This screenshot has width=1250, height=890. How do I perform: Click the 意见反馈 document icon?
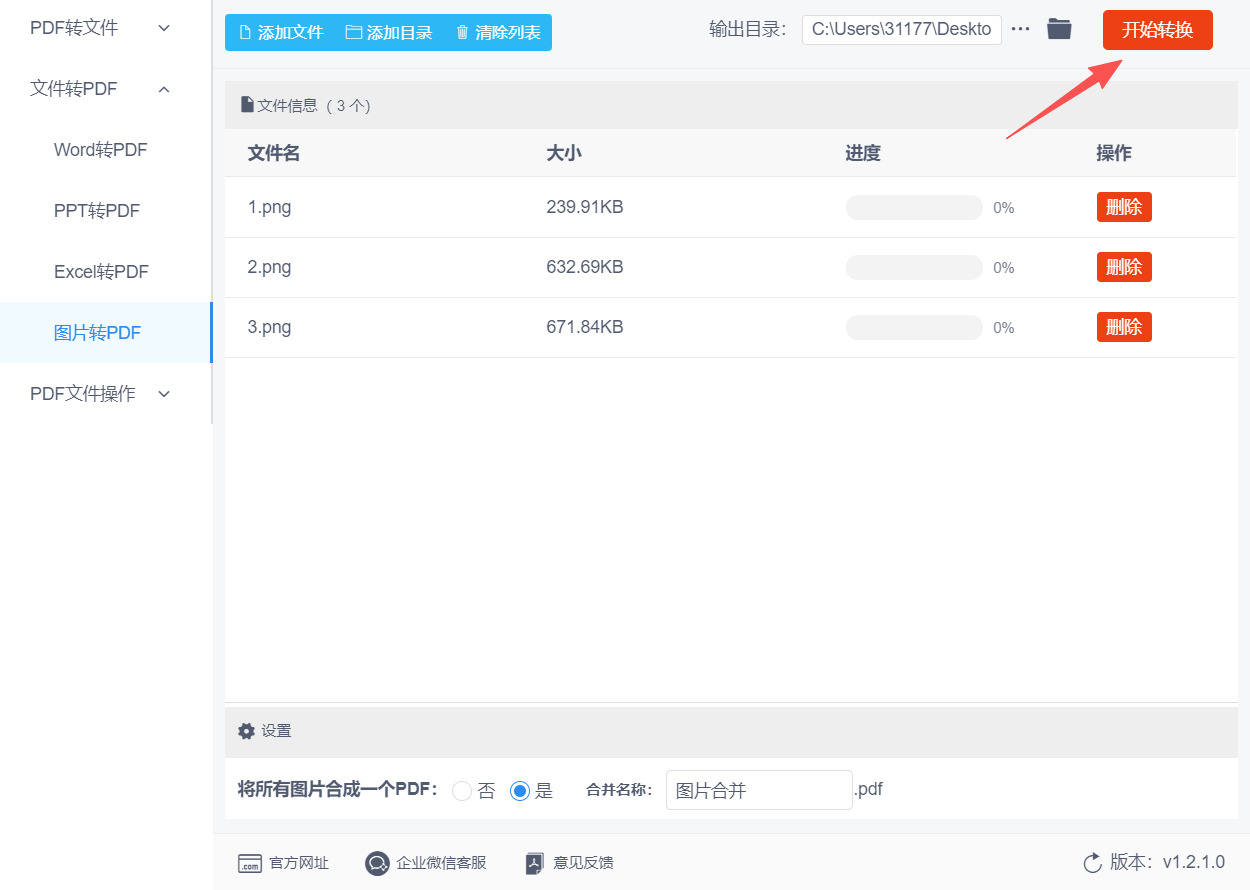pos(535,863)
